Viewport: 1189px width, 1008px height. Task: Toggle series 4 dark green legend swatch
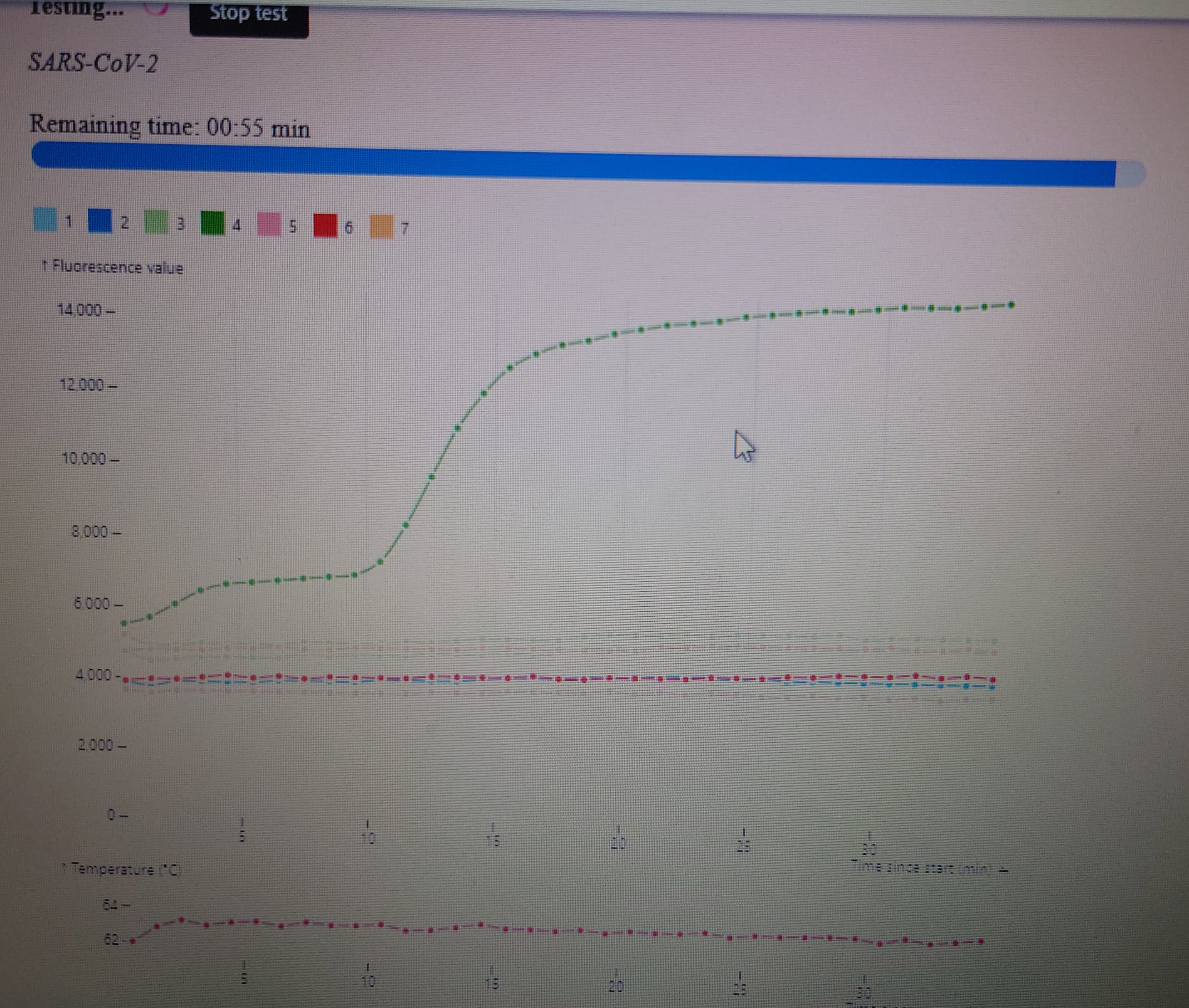[x=212, y=223]
